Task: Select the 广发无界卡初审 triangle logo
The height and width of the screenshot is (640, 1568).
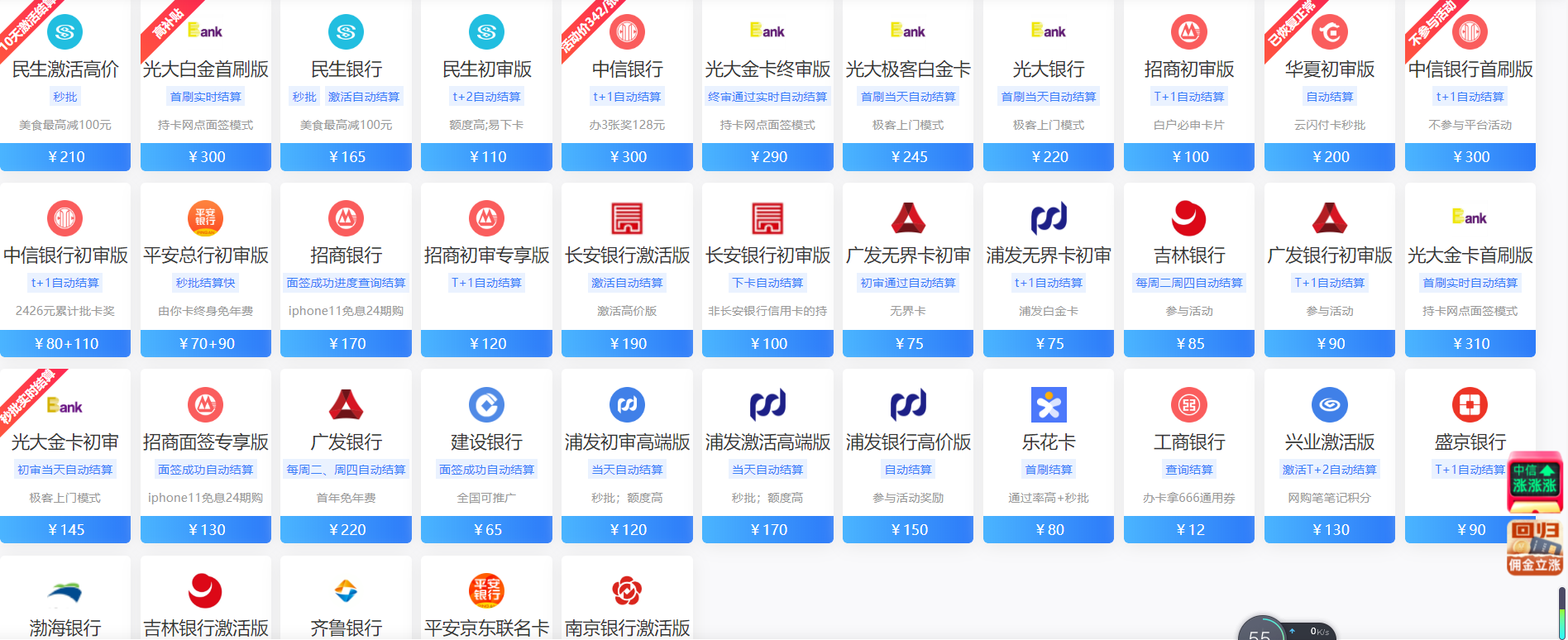Action: pos(908,218)
